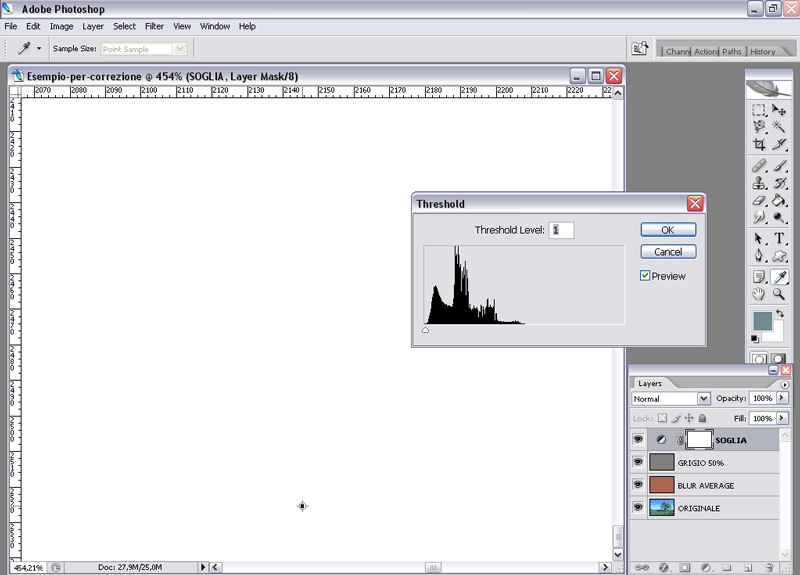Select the Hand tool
800x575 pixels.
759,294
